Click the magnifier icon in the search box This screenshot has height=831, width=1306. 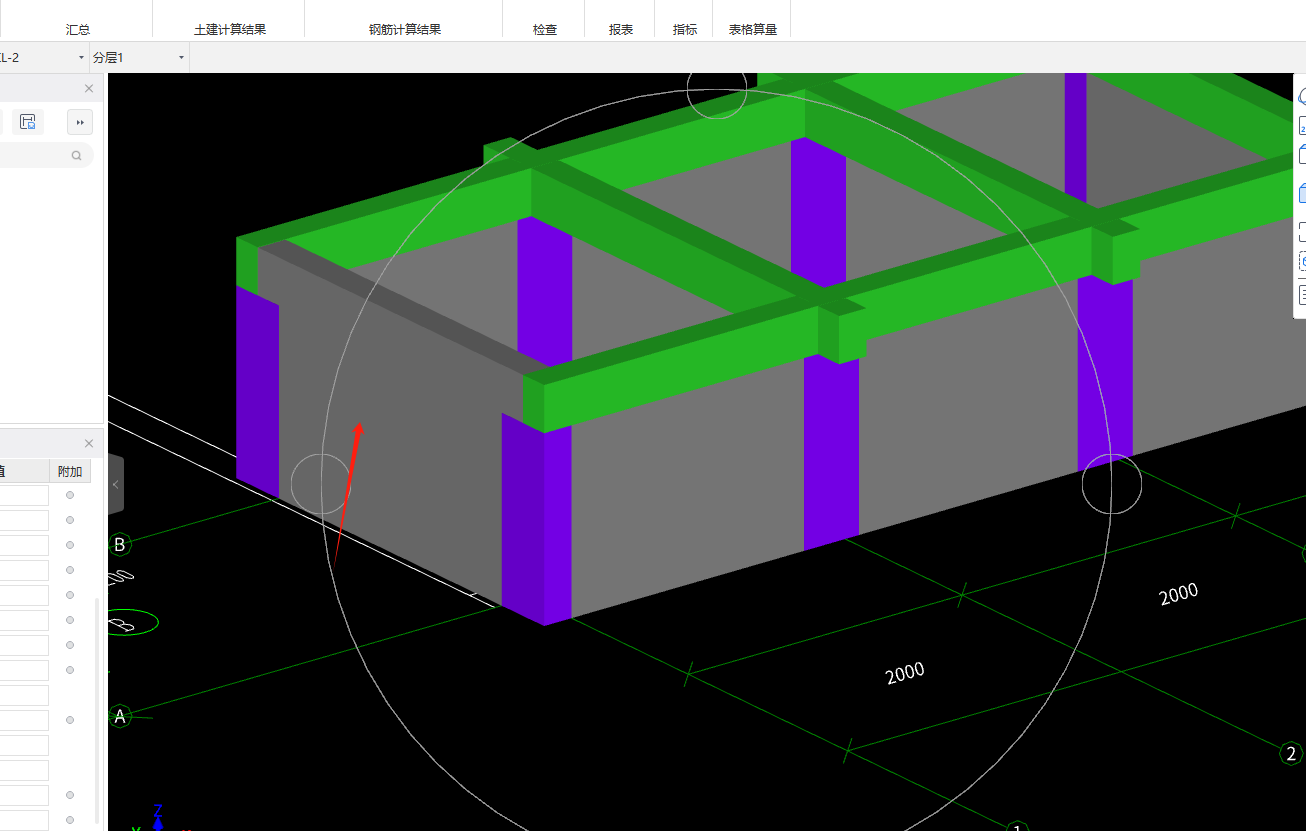[76, 156]
